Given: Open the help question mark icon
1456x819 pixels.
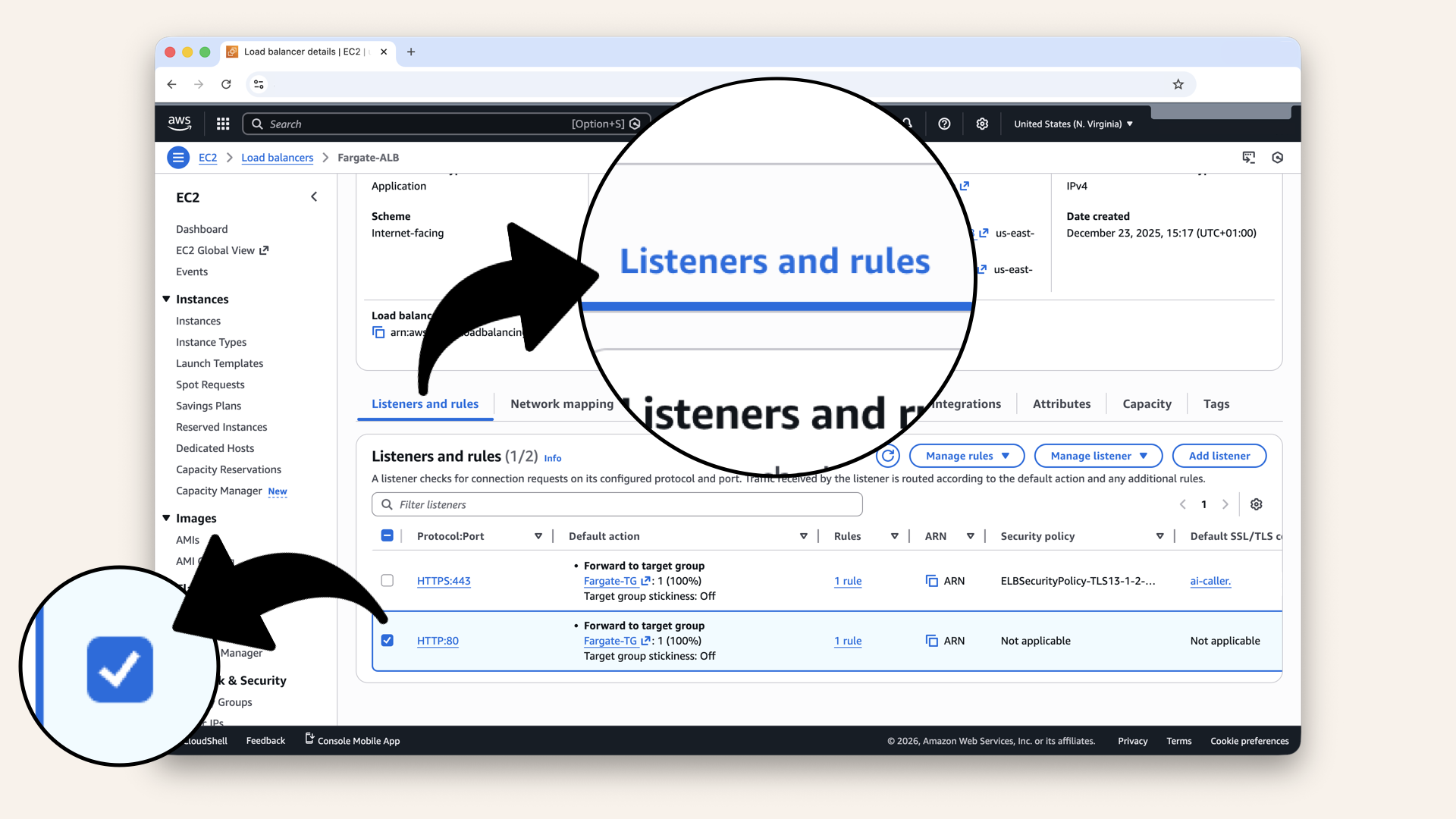Looking at the screenshot, I should coord(944,123).
